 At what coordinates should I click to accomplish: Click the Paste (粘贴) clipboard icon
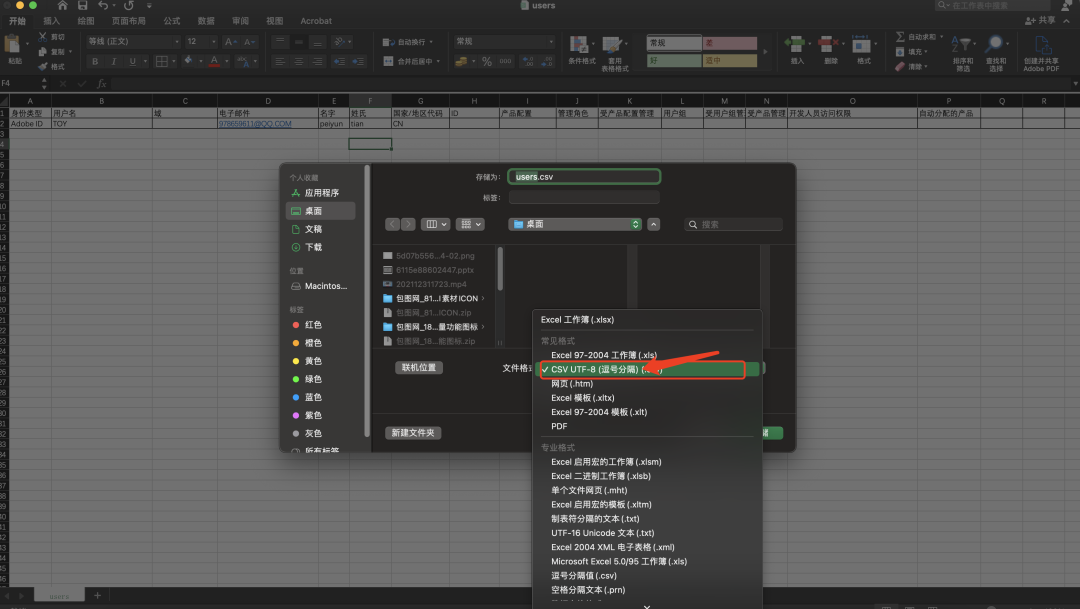12,45
